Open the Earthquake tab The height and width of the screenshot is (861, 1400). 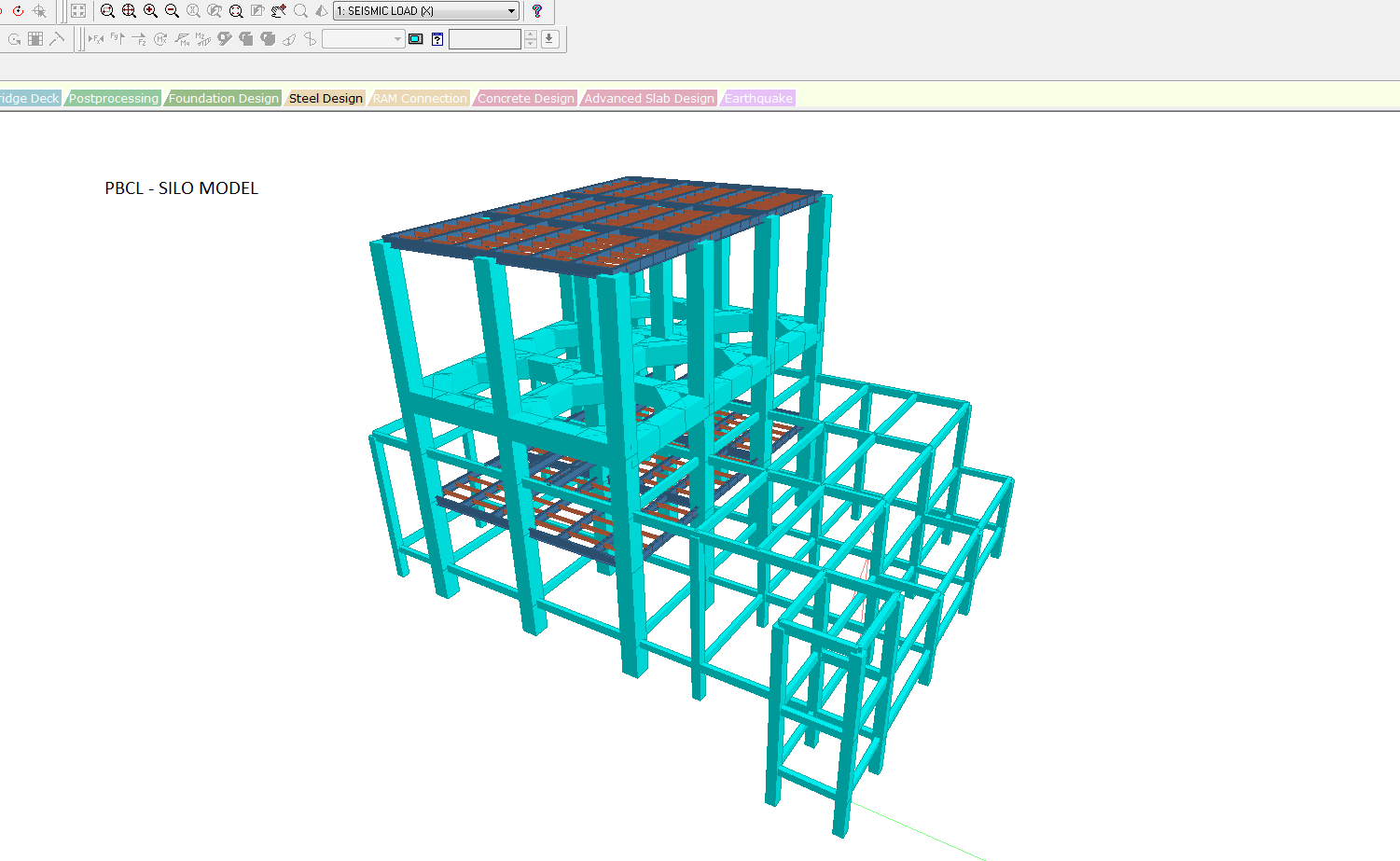pos(758,98)
